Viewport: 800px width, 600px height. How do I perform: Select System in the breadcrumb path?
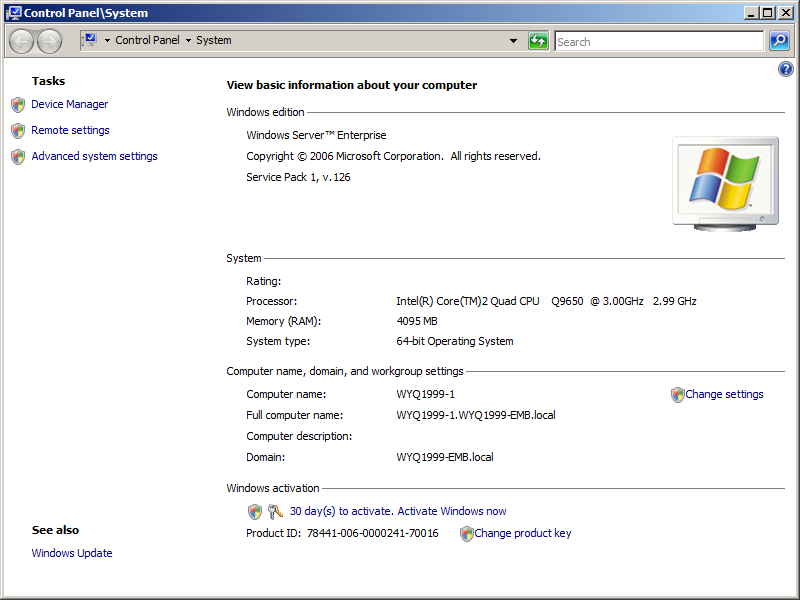[213, 41]
